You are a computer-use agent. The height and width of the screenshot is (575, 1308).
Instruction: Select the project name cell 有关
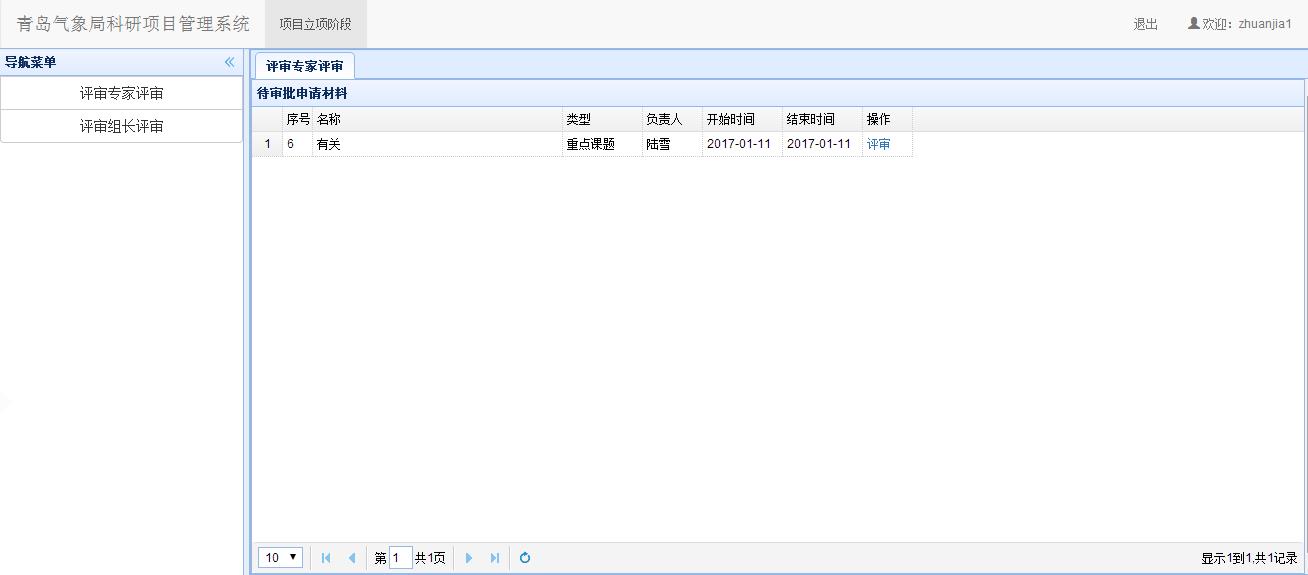(438, 144)
